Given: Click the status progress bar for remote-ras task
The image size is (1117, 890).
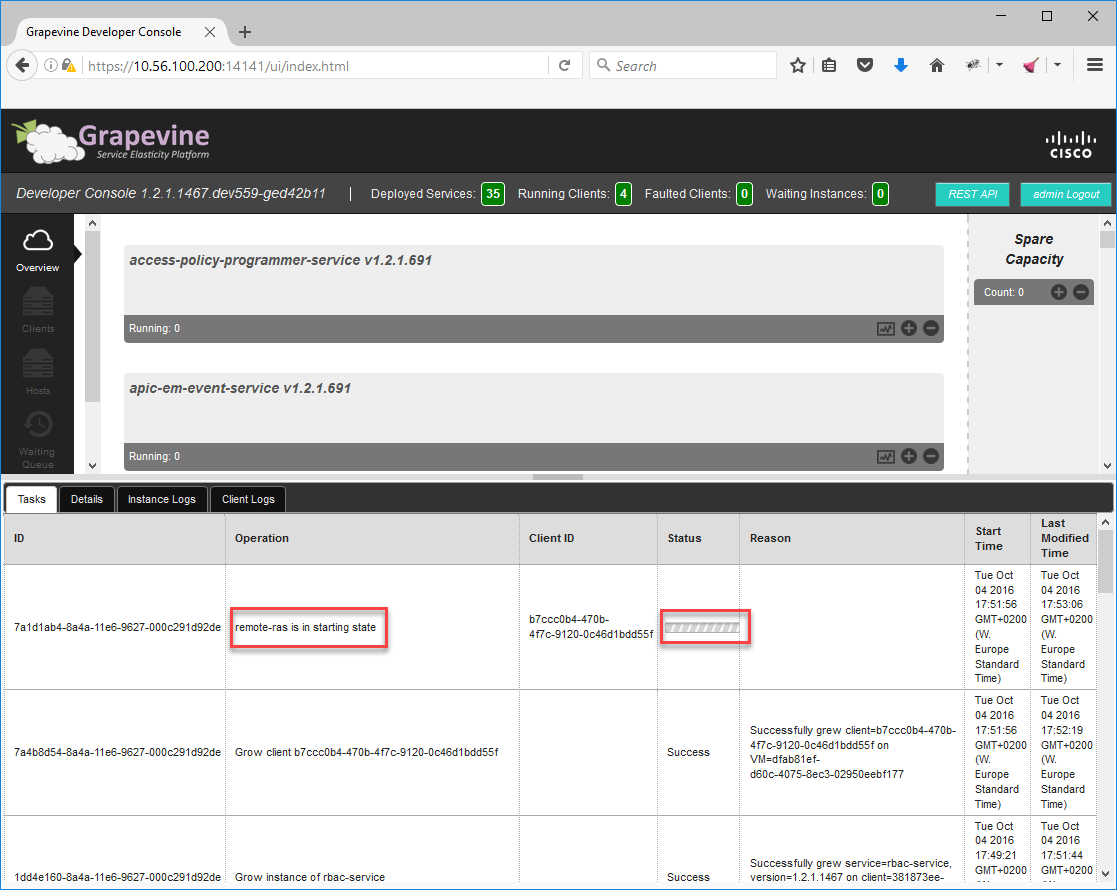Looking at the screenshot, I should point(702,628).
